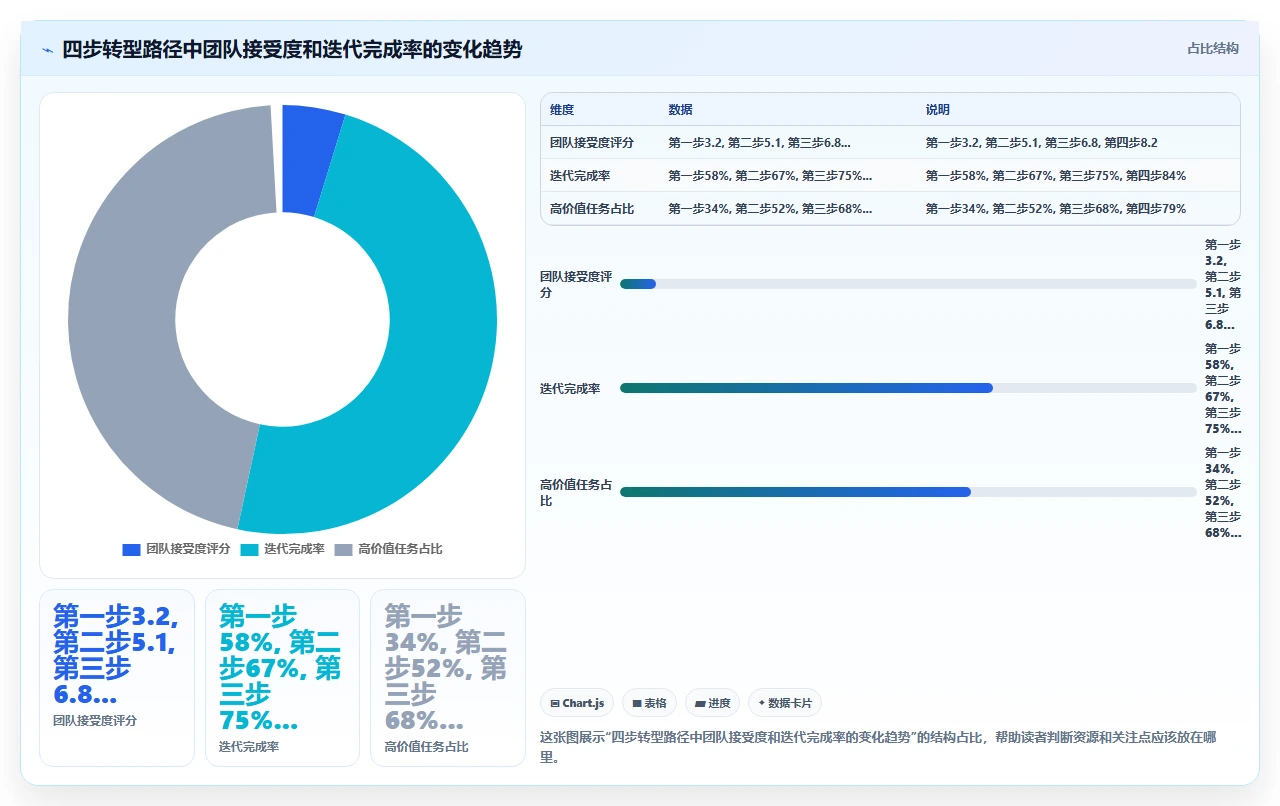Toggle the 高价值任务占比 legend swatch
The image size is (1280, 806).
pos(343,549)
